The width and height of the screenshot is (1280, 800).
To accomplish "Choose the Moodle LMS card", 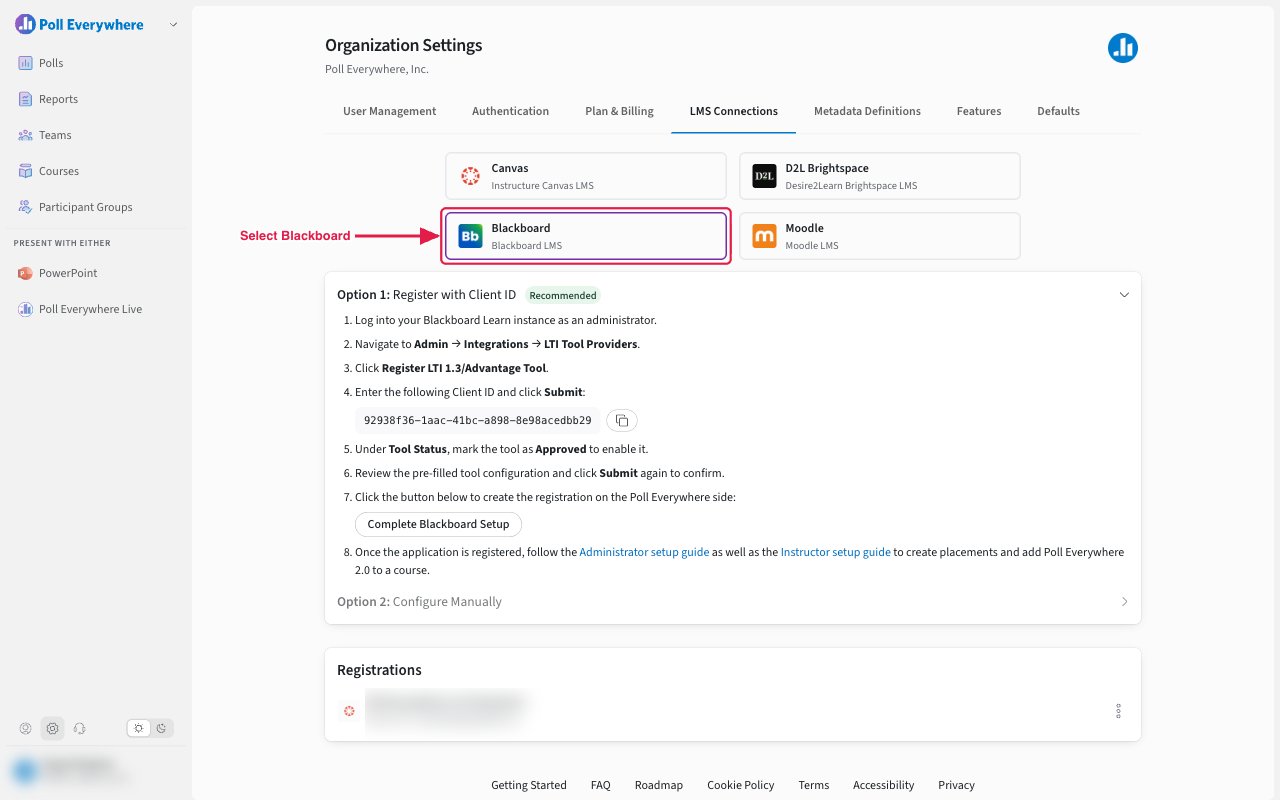I will 880,236.
